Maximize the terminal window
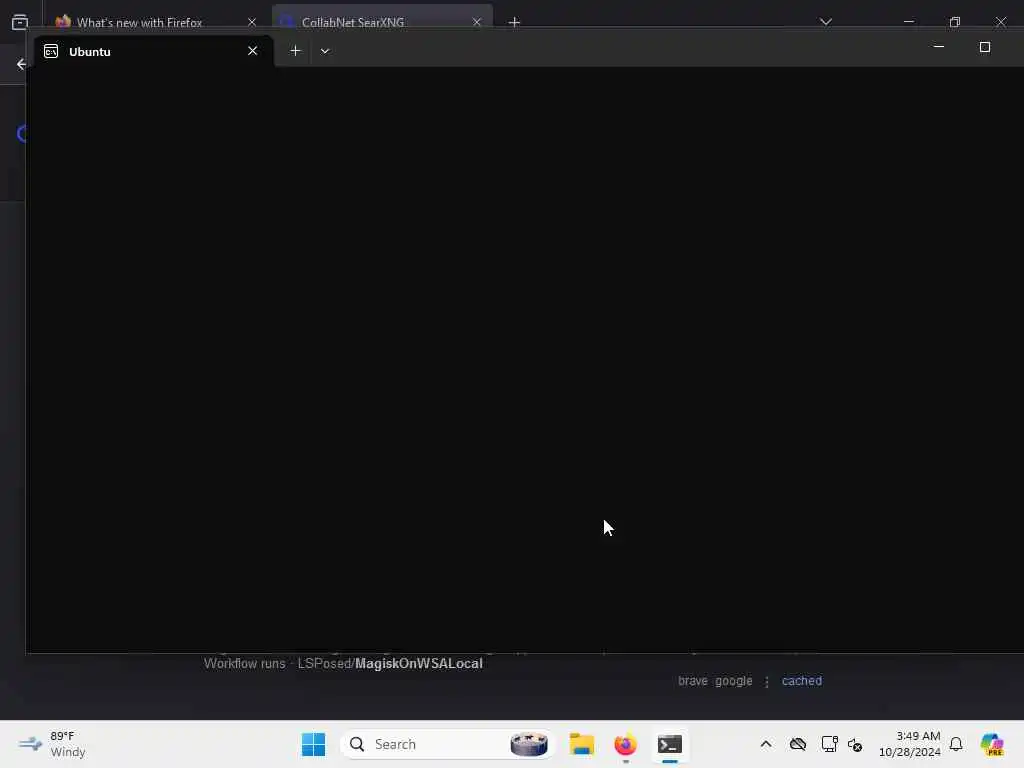The image size is (1024, 768). click(985, 47)
